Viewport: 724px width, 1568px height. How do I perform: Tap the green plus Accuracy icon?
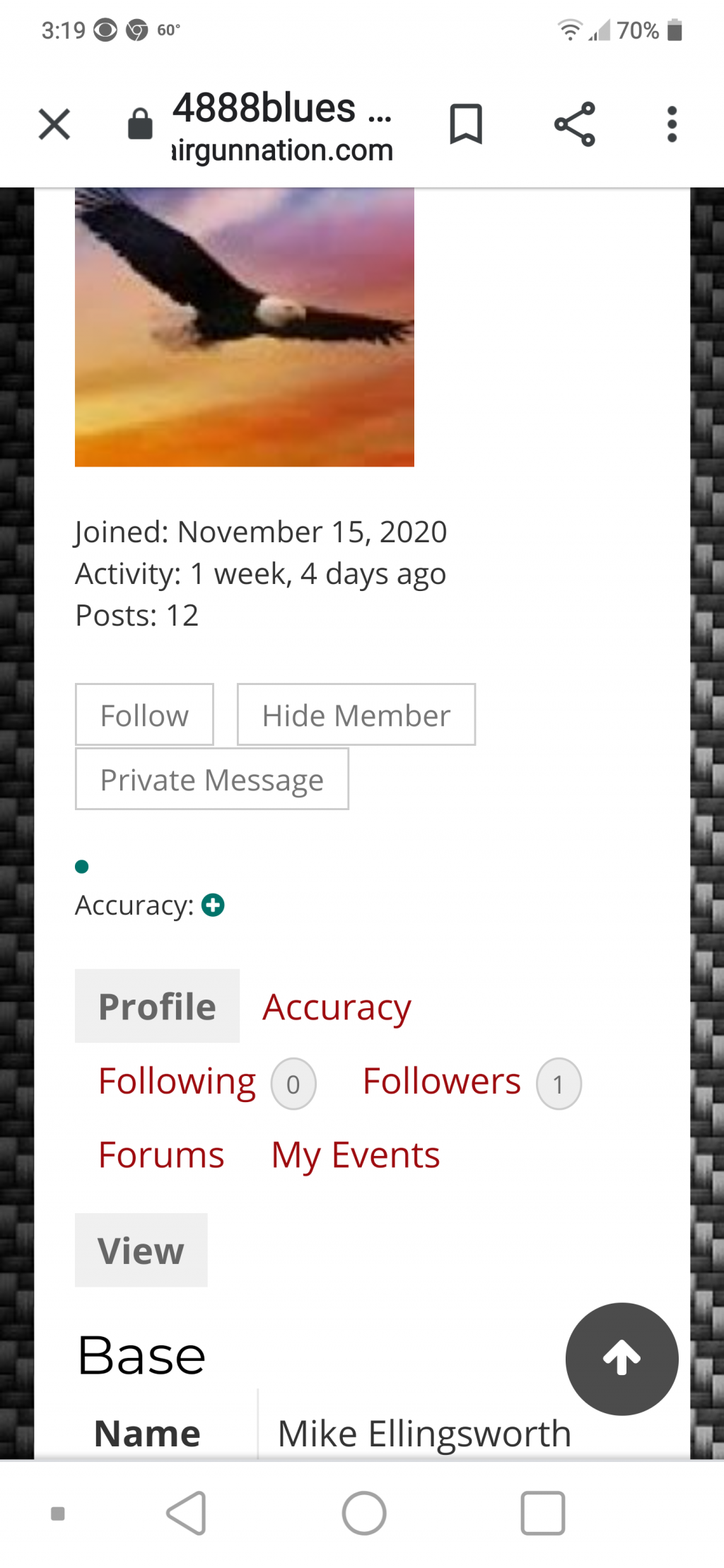[213, 905]
